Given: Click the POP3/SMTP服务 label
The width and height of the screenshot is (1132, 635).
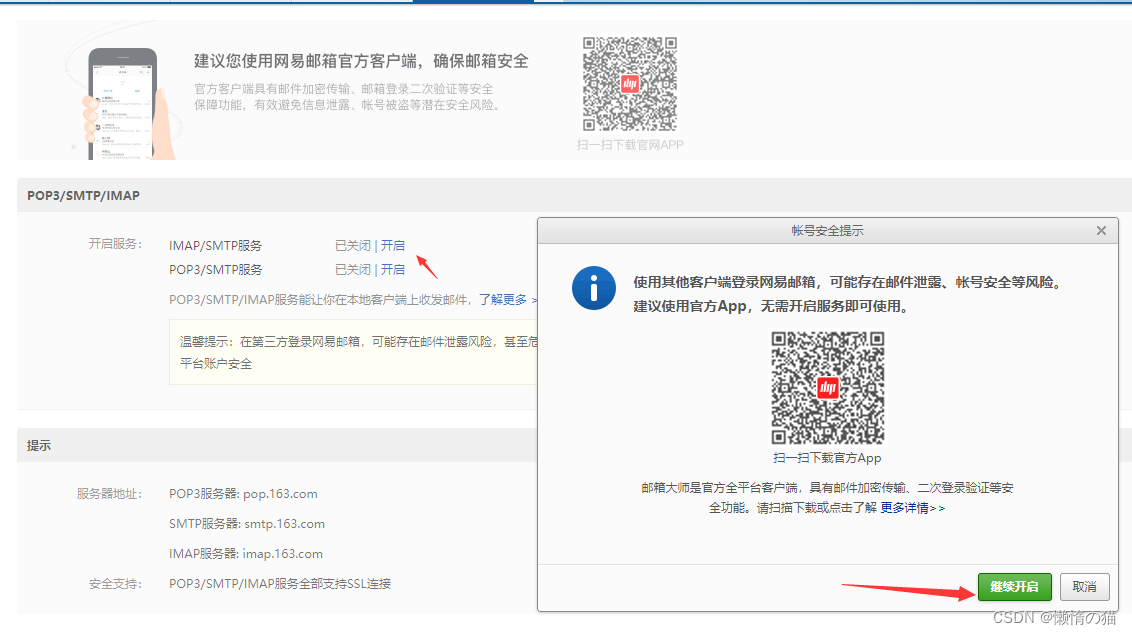Looking at the screenshot, I should click(x=215, y=269).
